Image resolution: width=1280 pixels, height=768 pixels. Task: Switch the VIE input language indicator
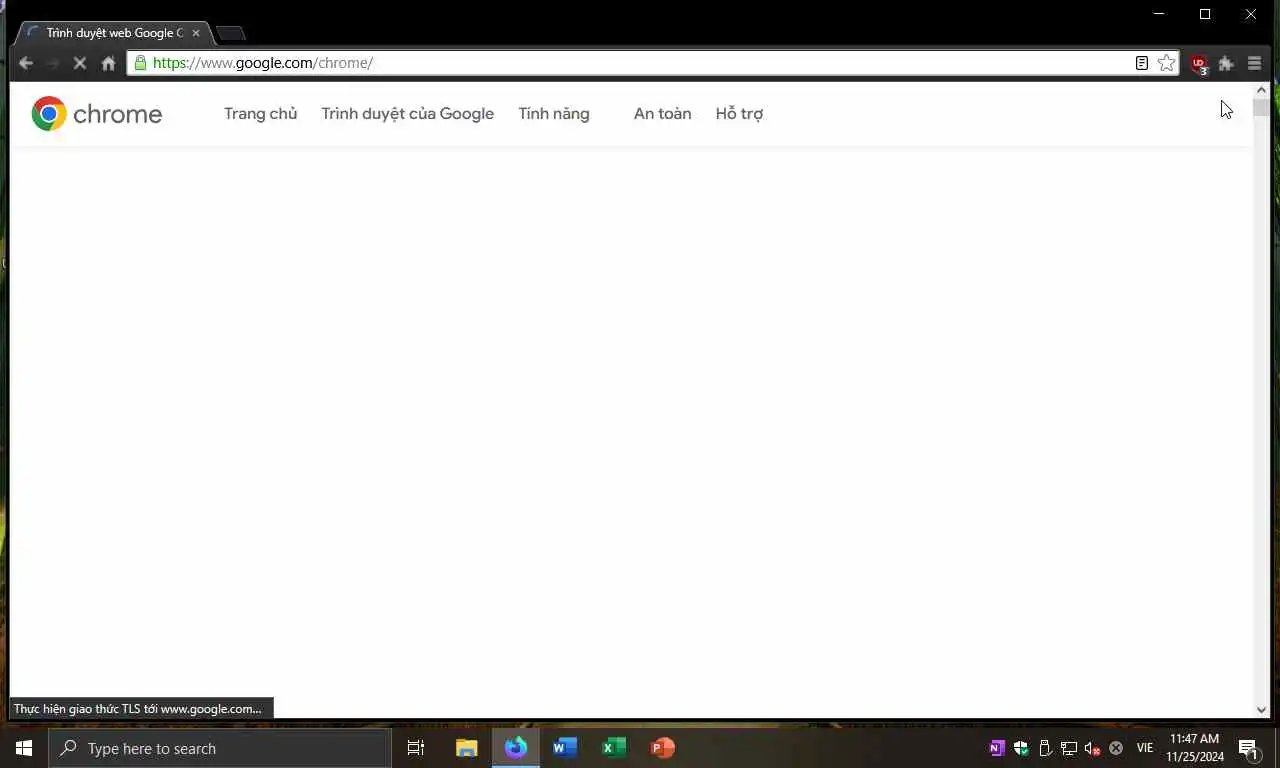coord(1145,748)
